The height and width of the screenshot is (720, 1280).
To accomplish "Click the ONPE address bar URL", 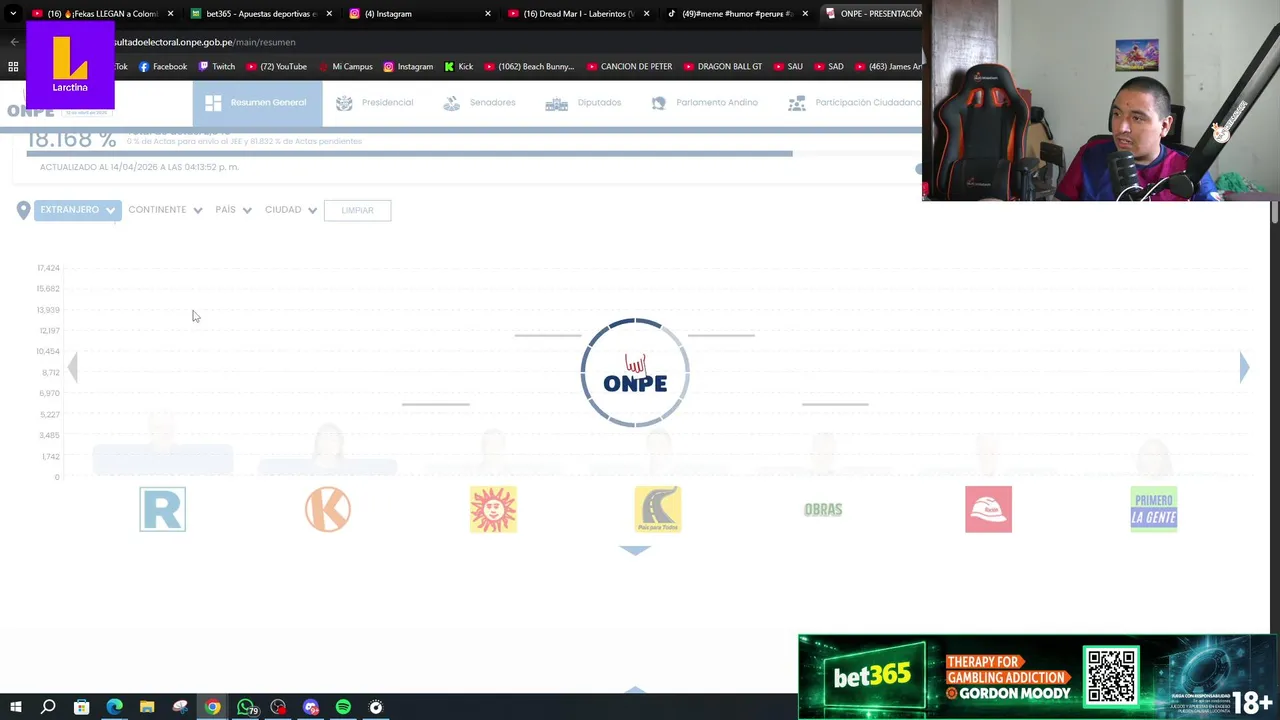I will click(x=205, y=42).
